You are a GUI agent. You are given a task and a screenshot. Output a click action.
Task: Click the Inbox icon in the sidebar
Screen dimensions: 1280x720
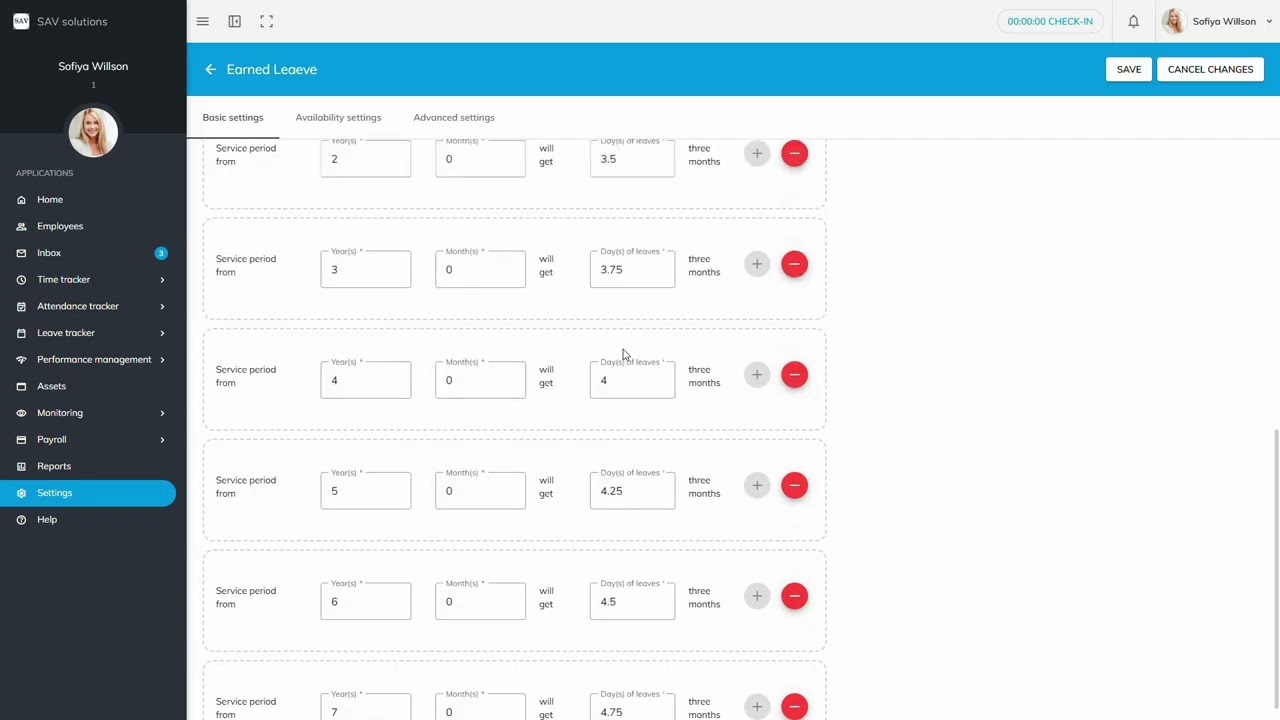pos(21,253)
